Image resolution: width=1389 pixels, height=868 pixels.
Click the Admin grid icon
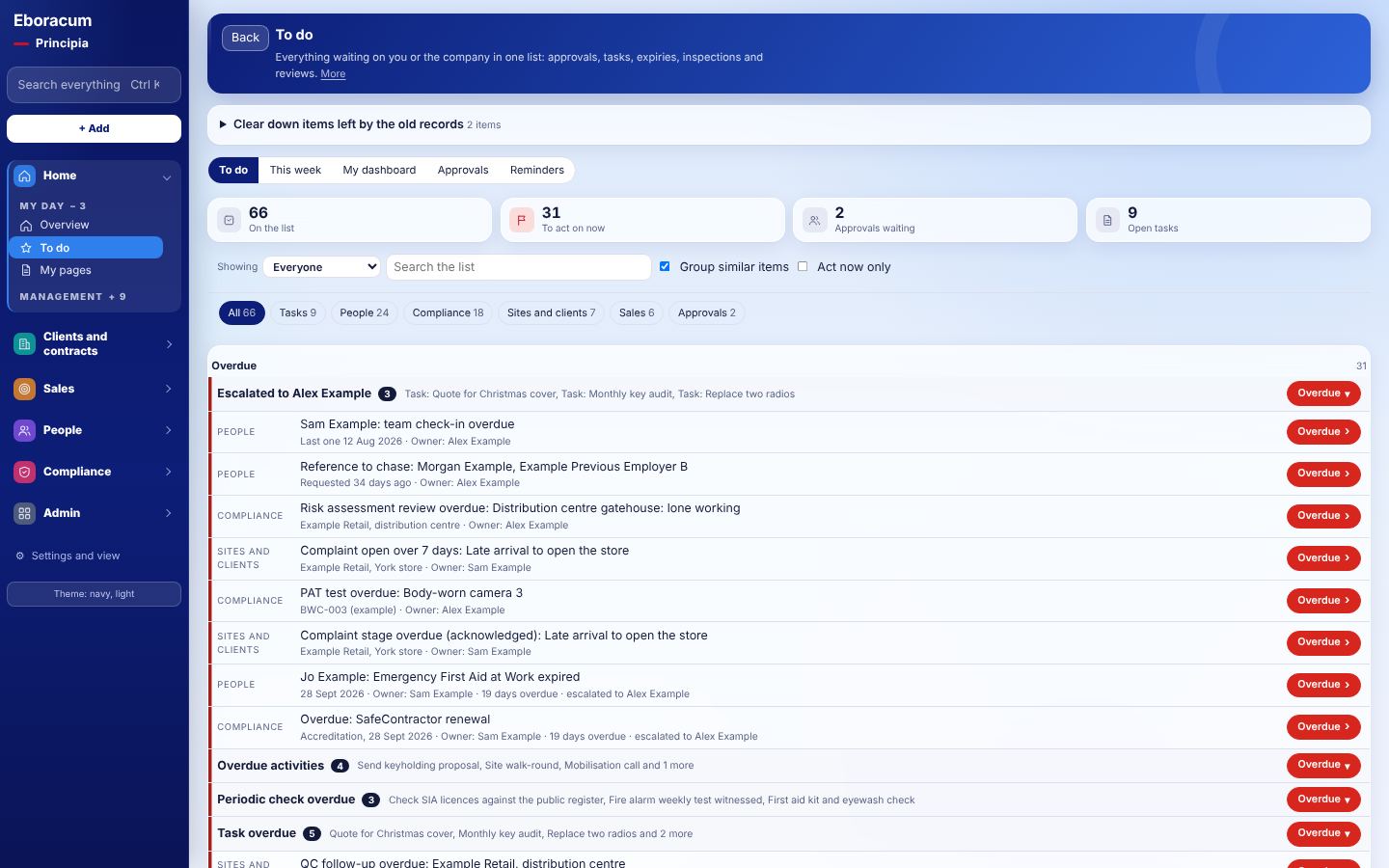25,513
